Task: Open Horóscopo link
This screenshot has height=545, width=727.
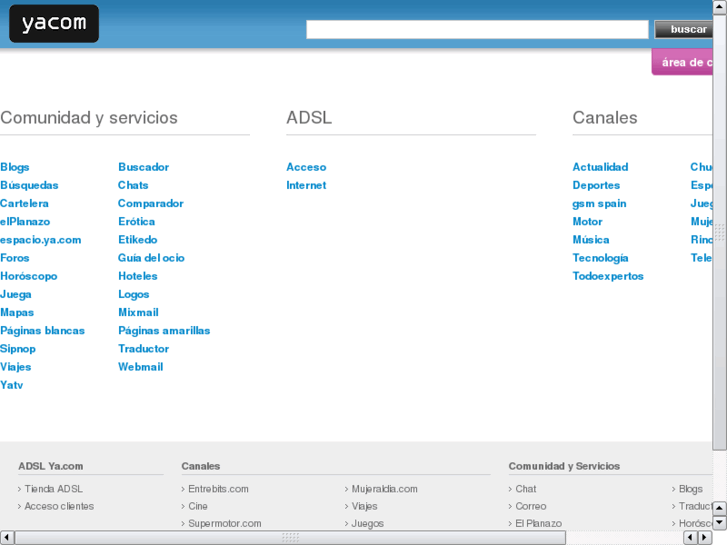Action: point(29,276)
